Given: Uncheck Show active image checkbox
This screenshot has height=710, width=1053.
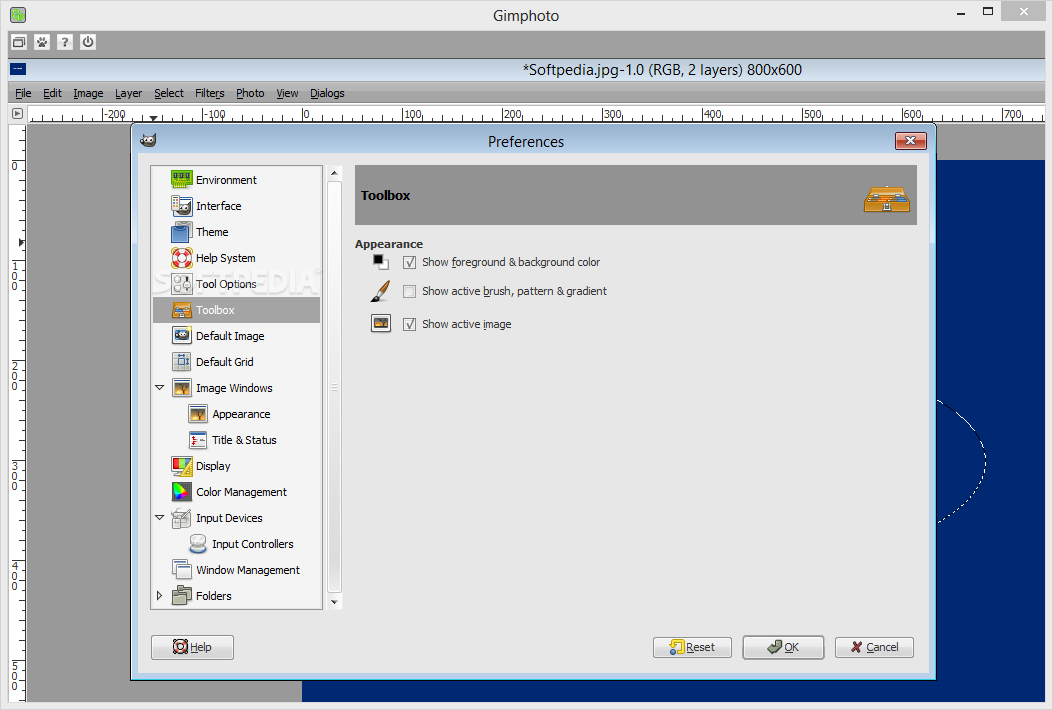Looking at the screenshot, I should [409, 324].
